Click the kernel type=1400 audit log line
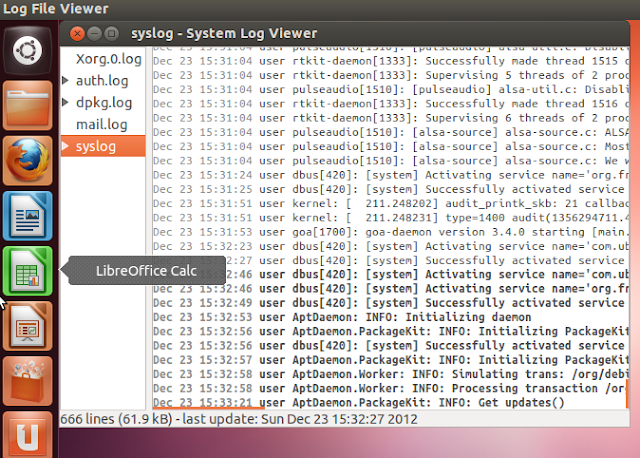 [390, 218]
